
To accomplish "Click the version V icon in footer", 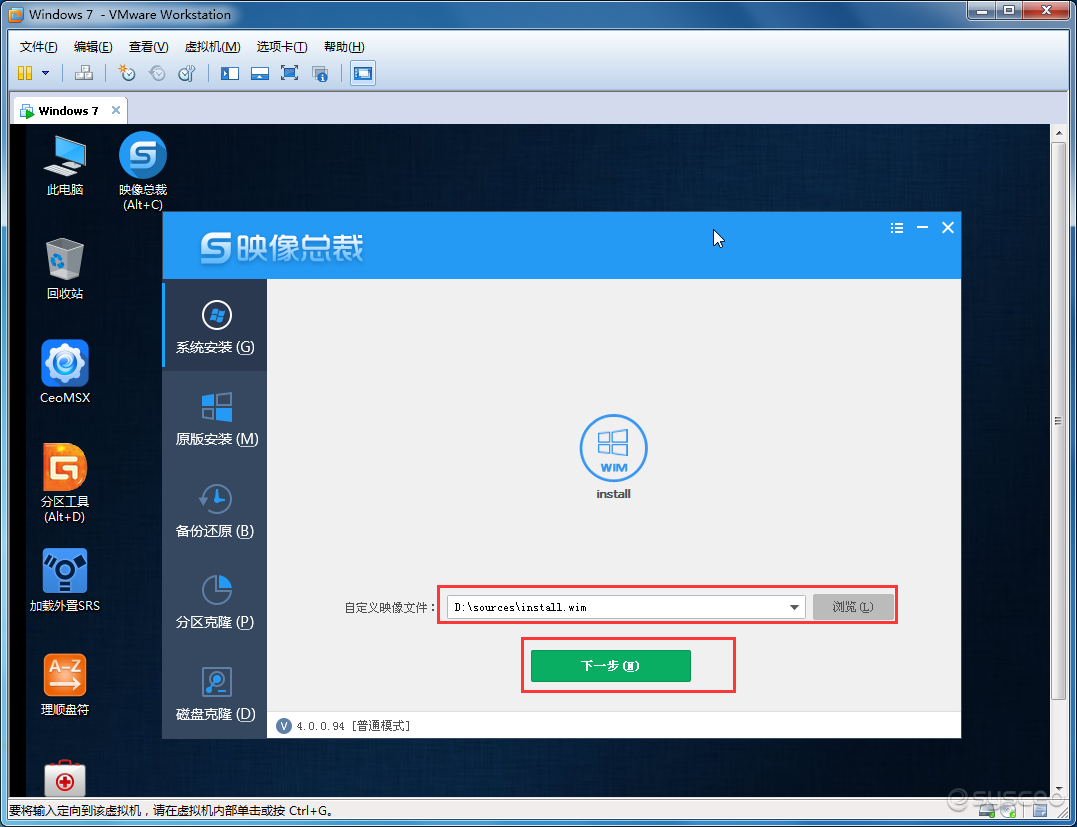I will point(284,726).
